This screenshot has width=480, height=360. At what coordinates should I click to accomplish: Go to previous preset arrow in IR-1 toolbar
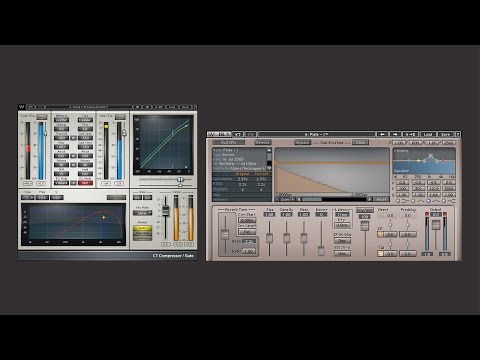pos(382,134)
